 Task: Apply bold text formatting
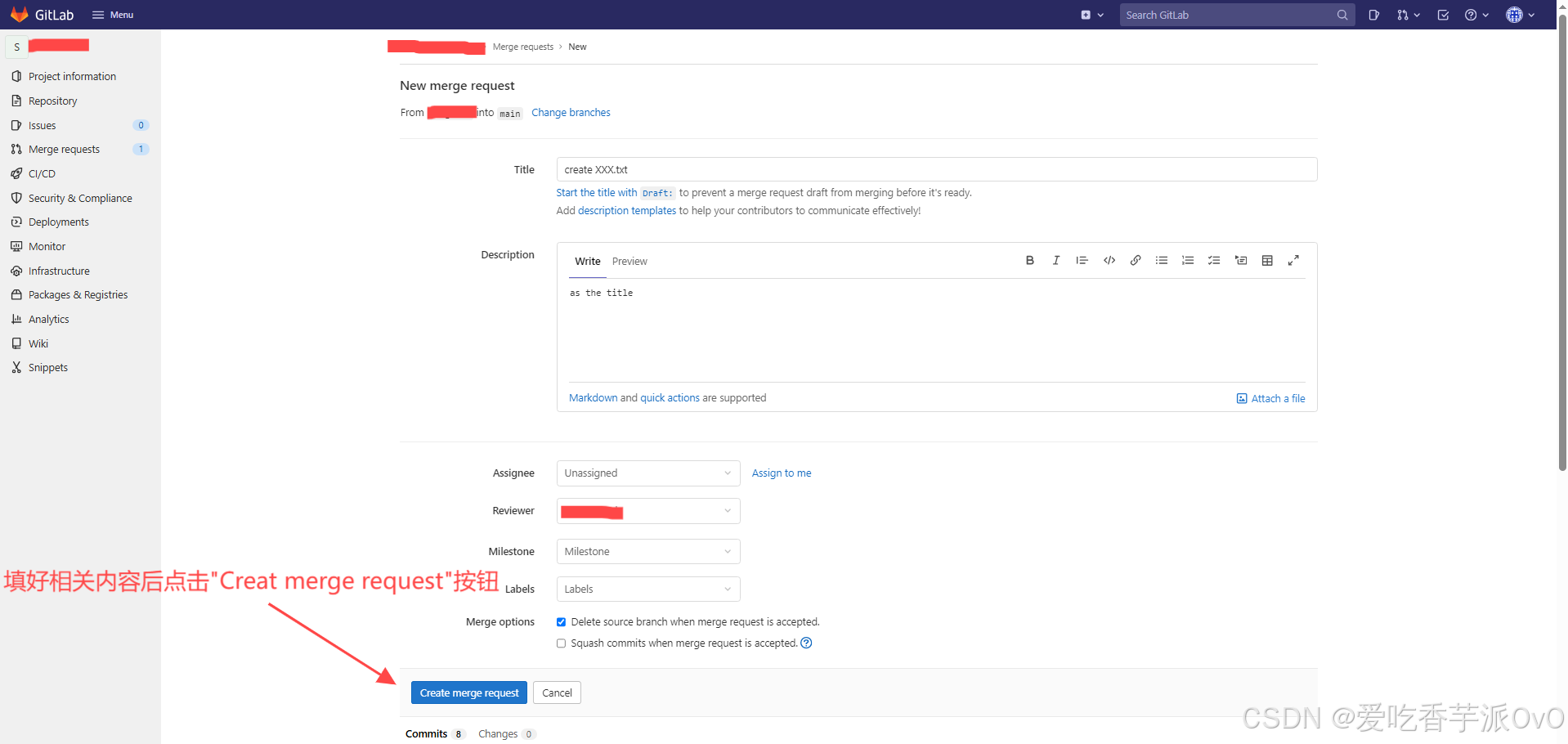1029,260
